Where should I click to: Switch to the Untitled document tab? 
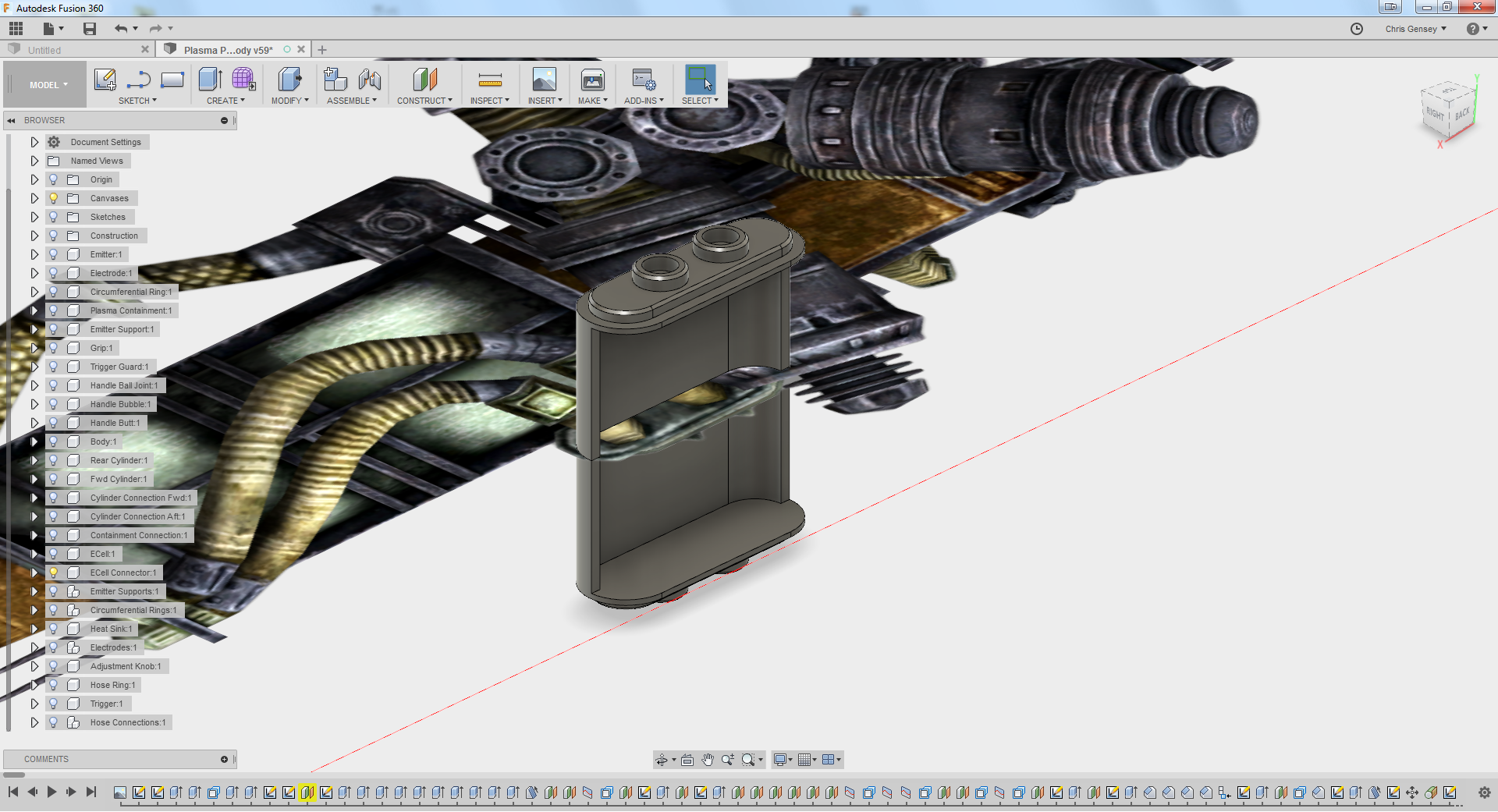44,50
